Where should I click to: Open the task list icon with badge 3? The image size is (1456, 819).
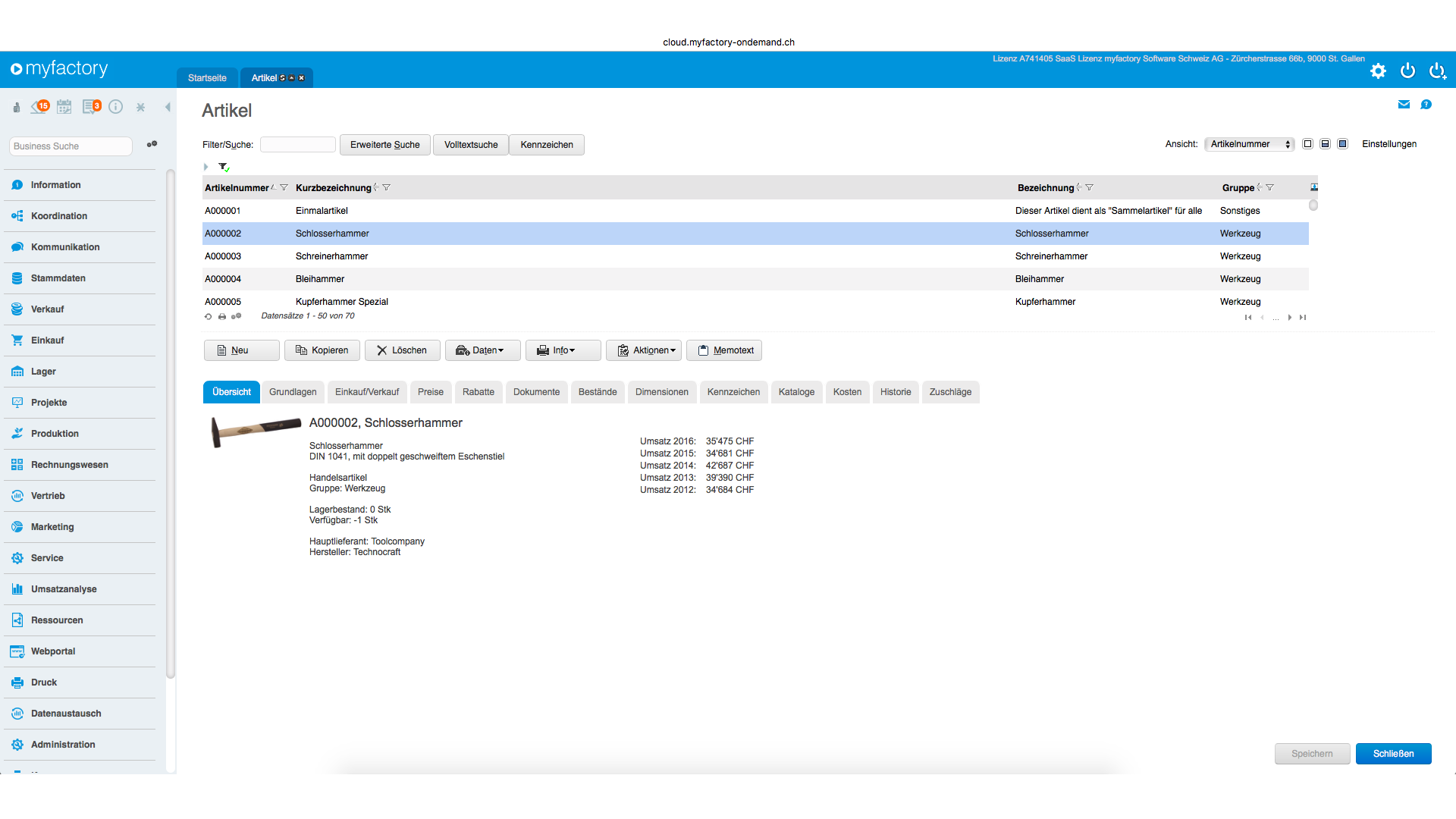[x=91, y=107]
